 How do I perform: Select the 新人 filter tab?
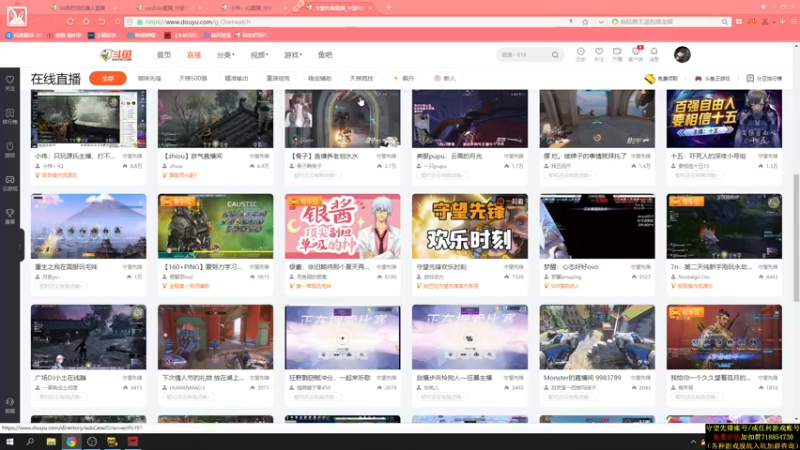coord(445,79)
